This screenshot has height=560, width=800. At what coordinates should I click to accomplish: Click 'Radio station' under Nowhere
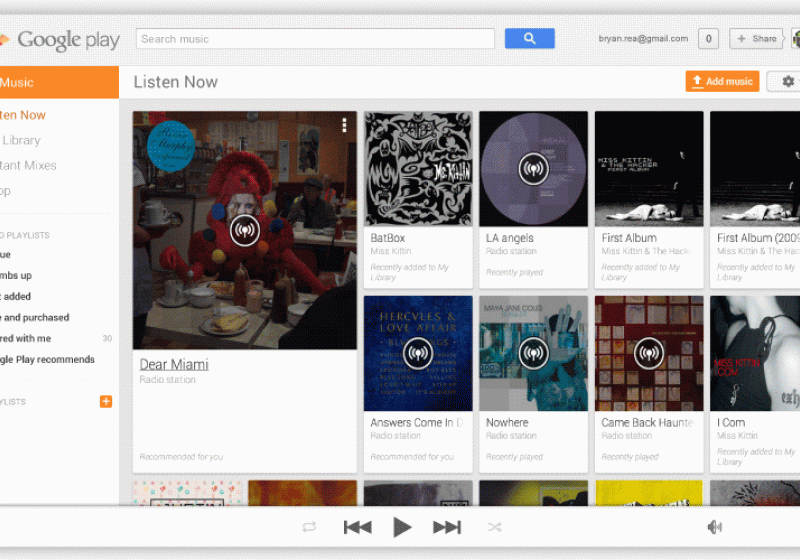point(511,436)
